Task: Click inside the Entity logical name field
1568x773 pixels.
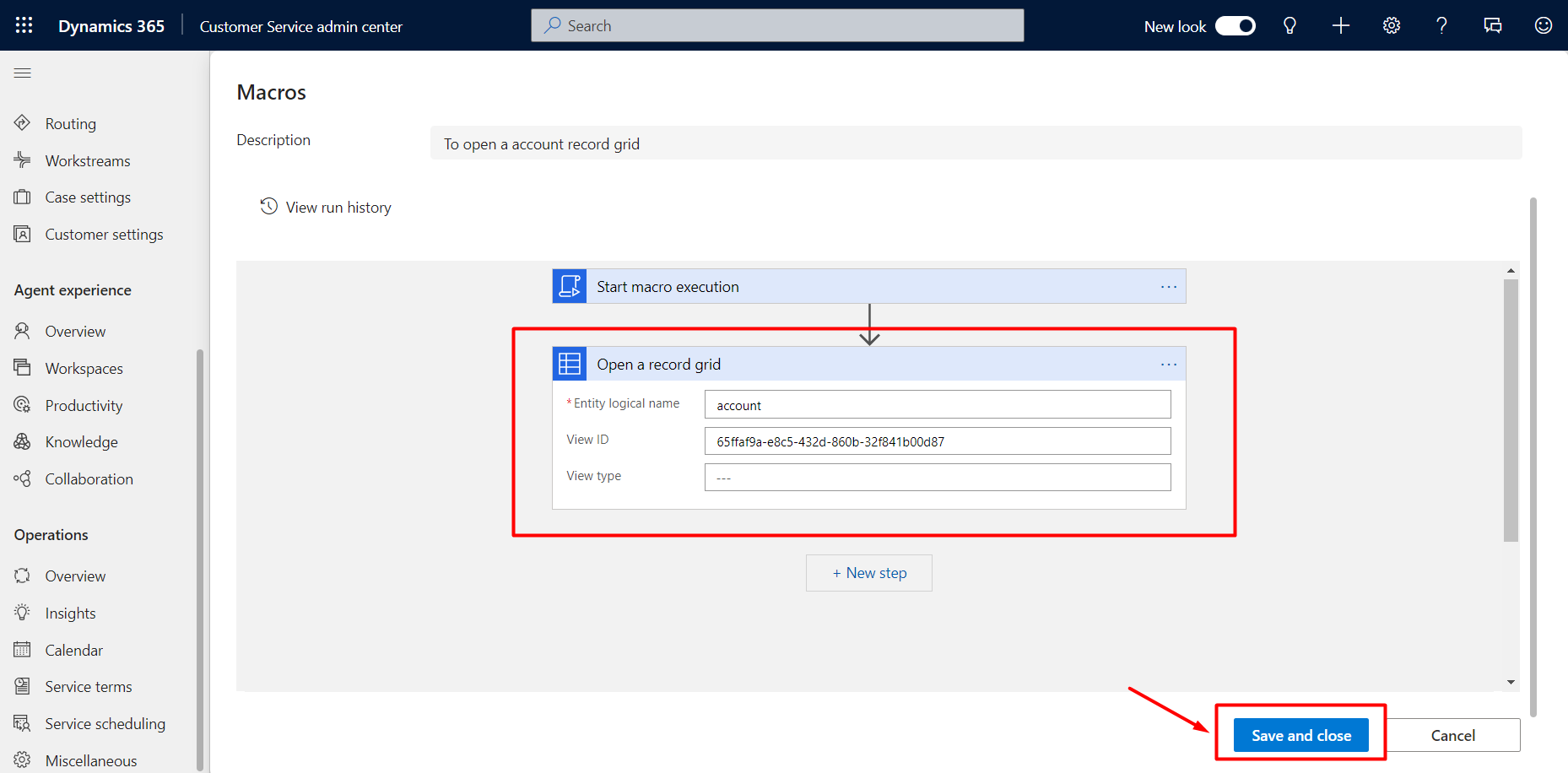Action: point(937,404)
